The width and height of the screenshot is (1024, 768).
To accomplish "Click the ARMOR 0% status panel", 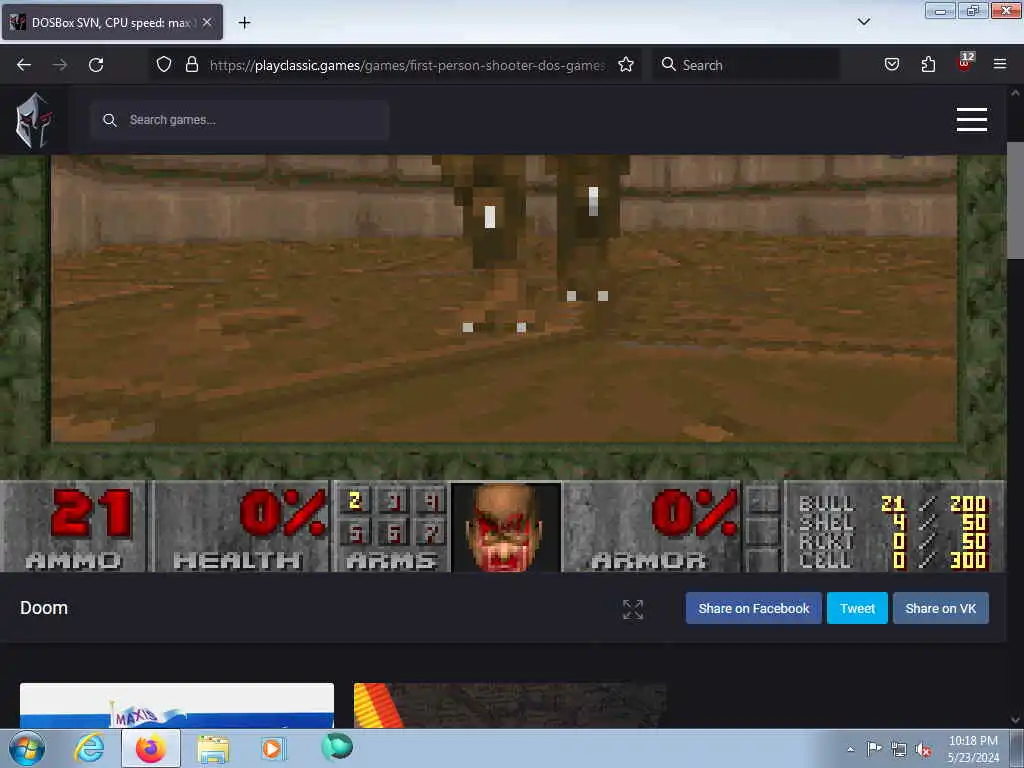I will coord(650,526).
